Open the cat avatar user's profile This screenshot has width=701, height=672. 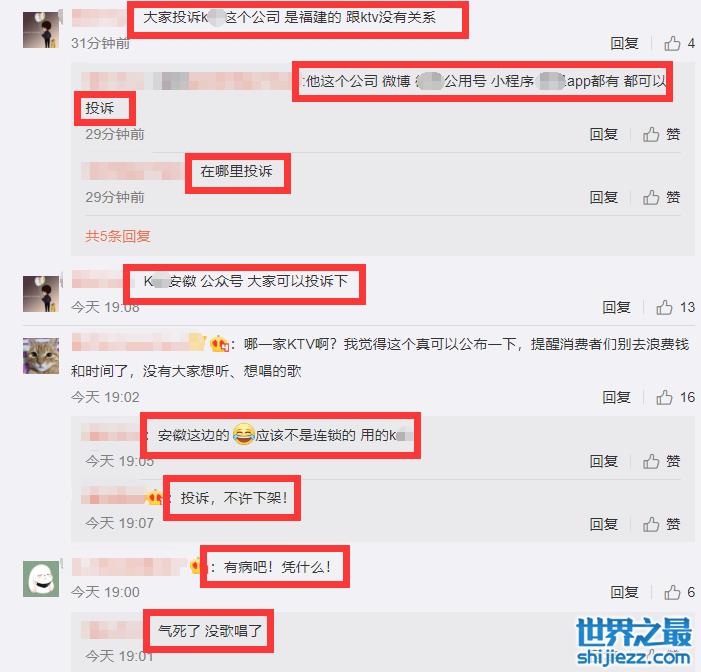[x=41, y=356]
